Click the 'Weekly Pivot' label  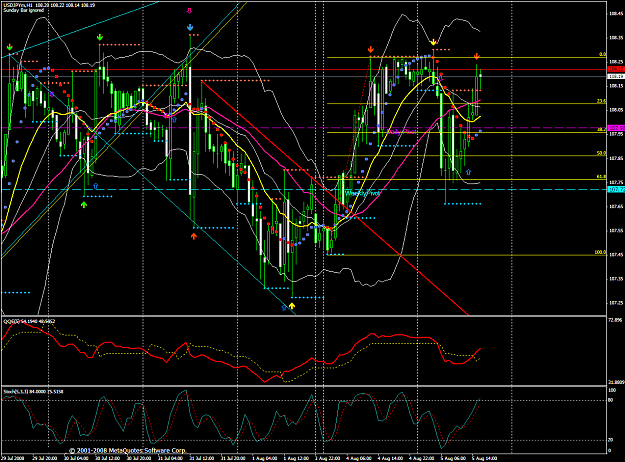pyautogui.click(x=362, y=193)
